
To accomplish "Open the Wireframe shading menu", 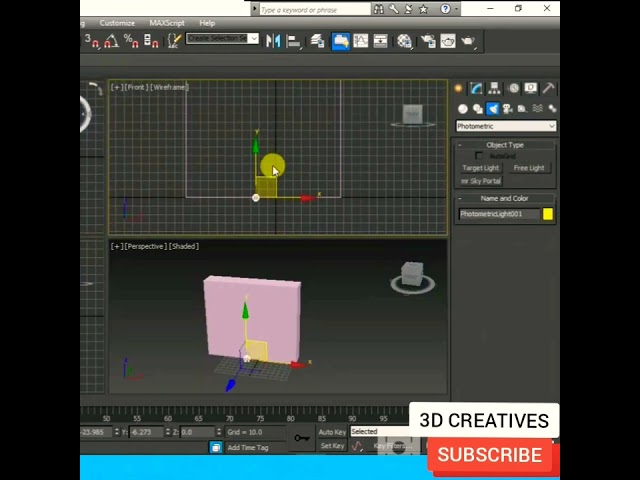I will pyautogui.click(x=169, y=87).
